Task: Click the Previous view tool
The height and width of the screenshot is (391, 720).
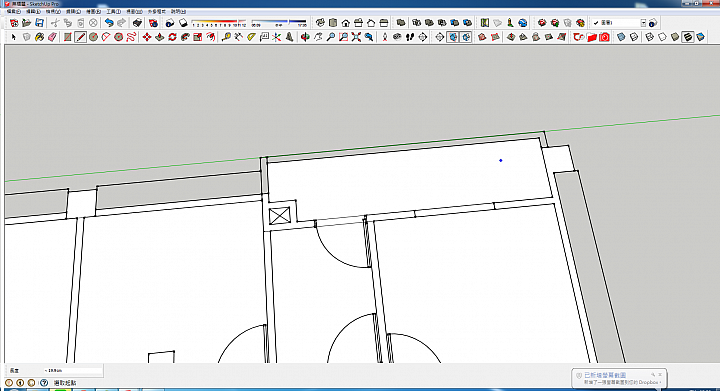Action: pyautogui.click(x=369, y=37)
